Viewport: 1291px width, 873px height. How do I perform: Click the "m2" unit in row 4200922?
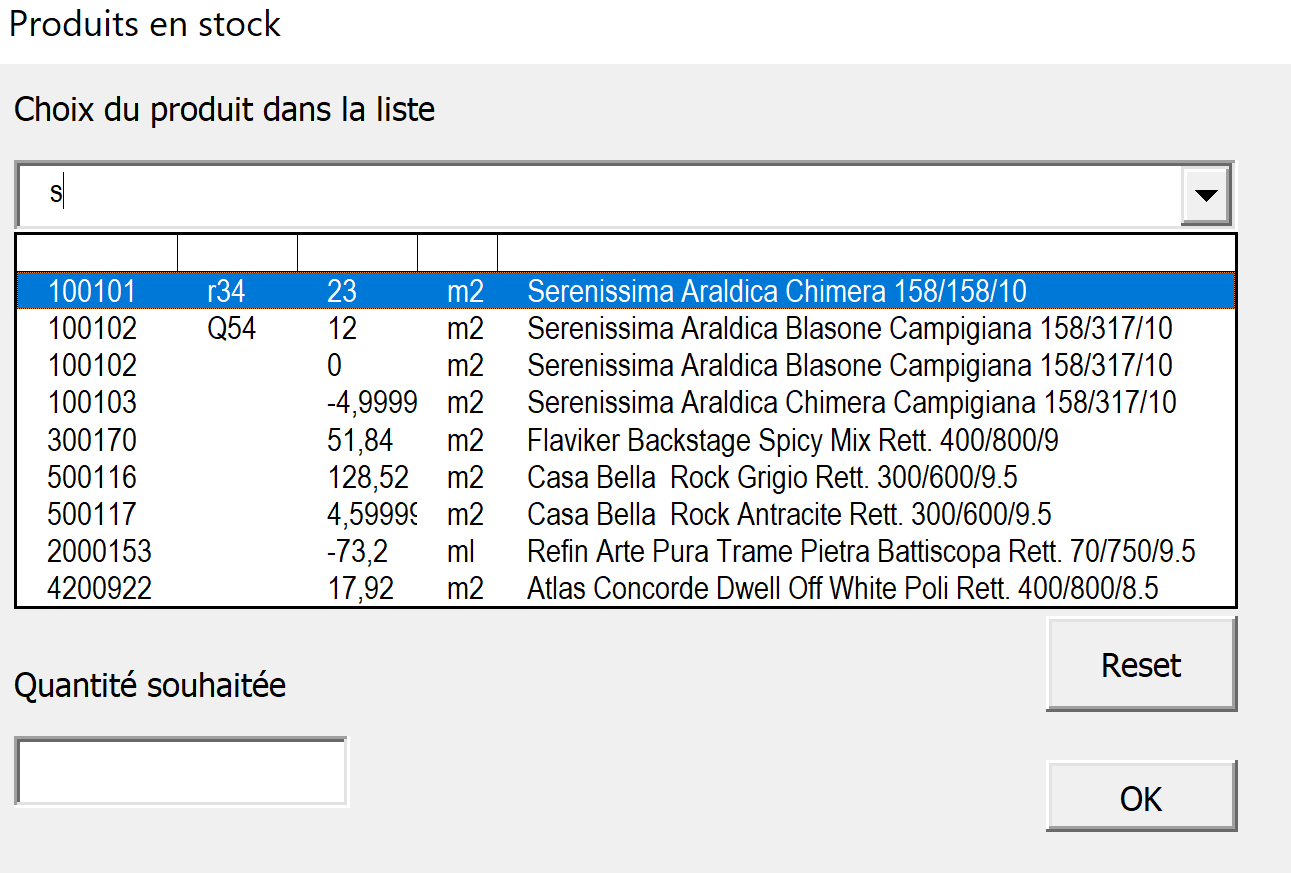coord(465,588)
